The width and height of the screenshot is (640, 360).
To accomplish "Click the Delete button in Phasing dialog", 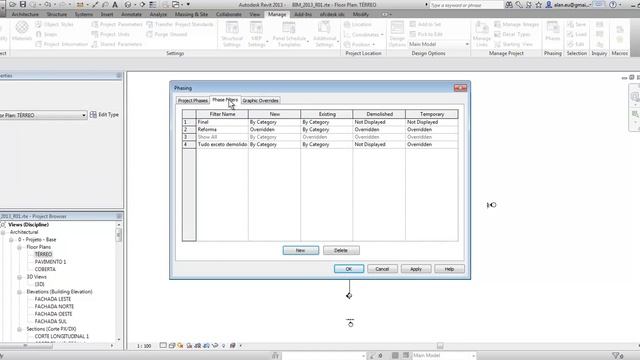I will click(x=341, y=250).
